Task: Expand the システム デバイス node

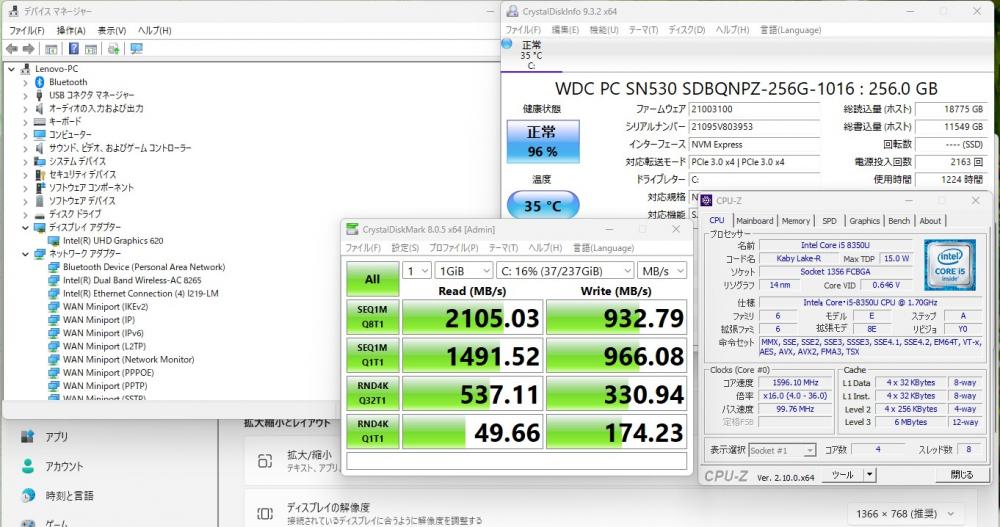Action: (26, 161)
